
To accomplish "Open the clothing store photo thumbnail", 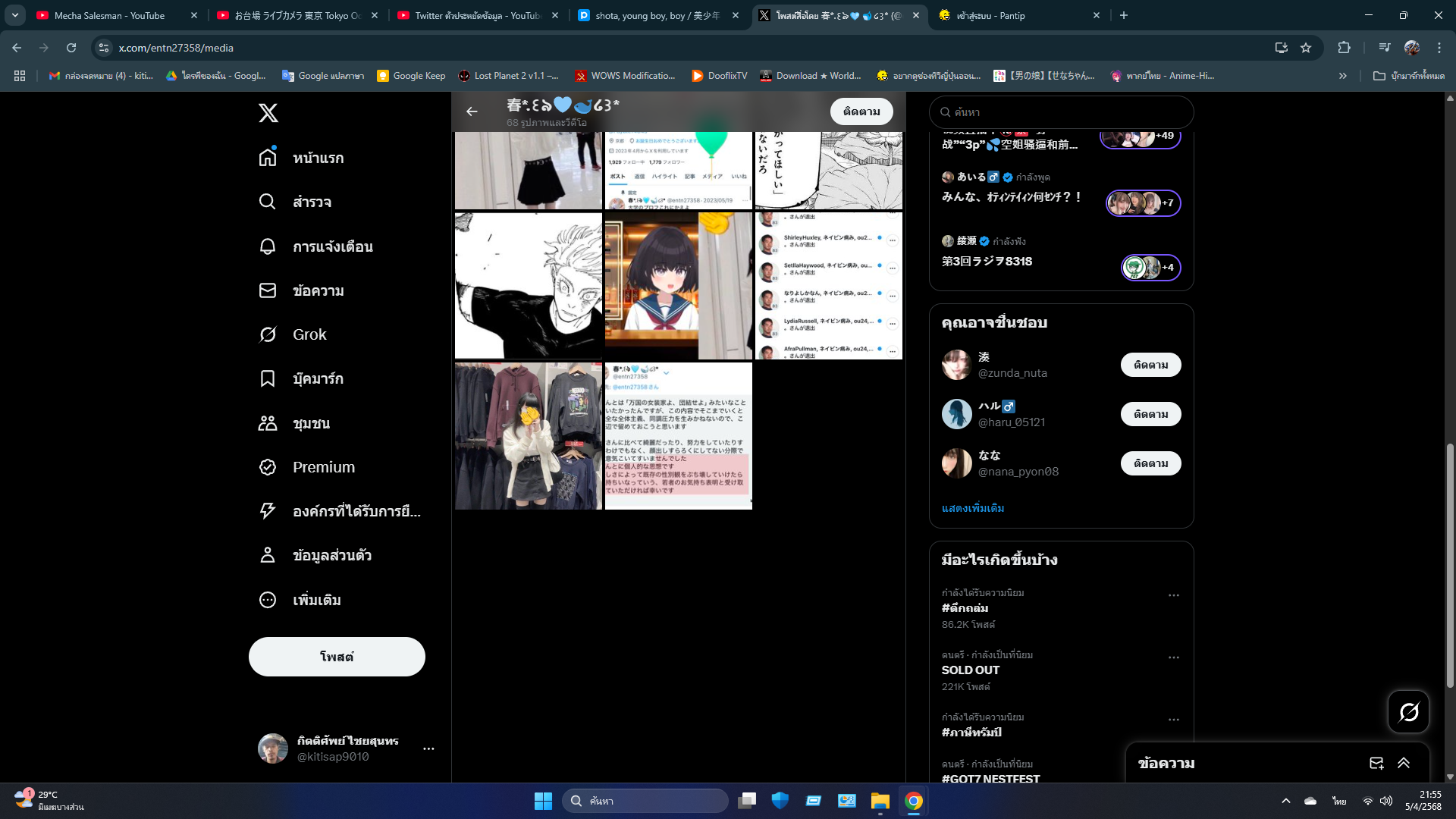I will coord(529,436).
